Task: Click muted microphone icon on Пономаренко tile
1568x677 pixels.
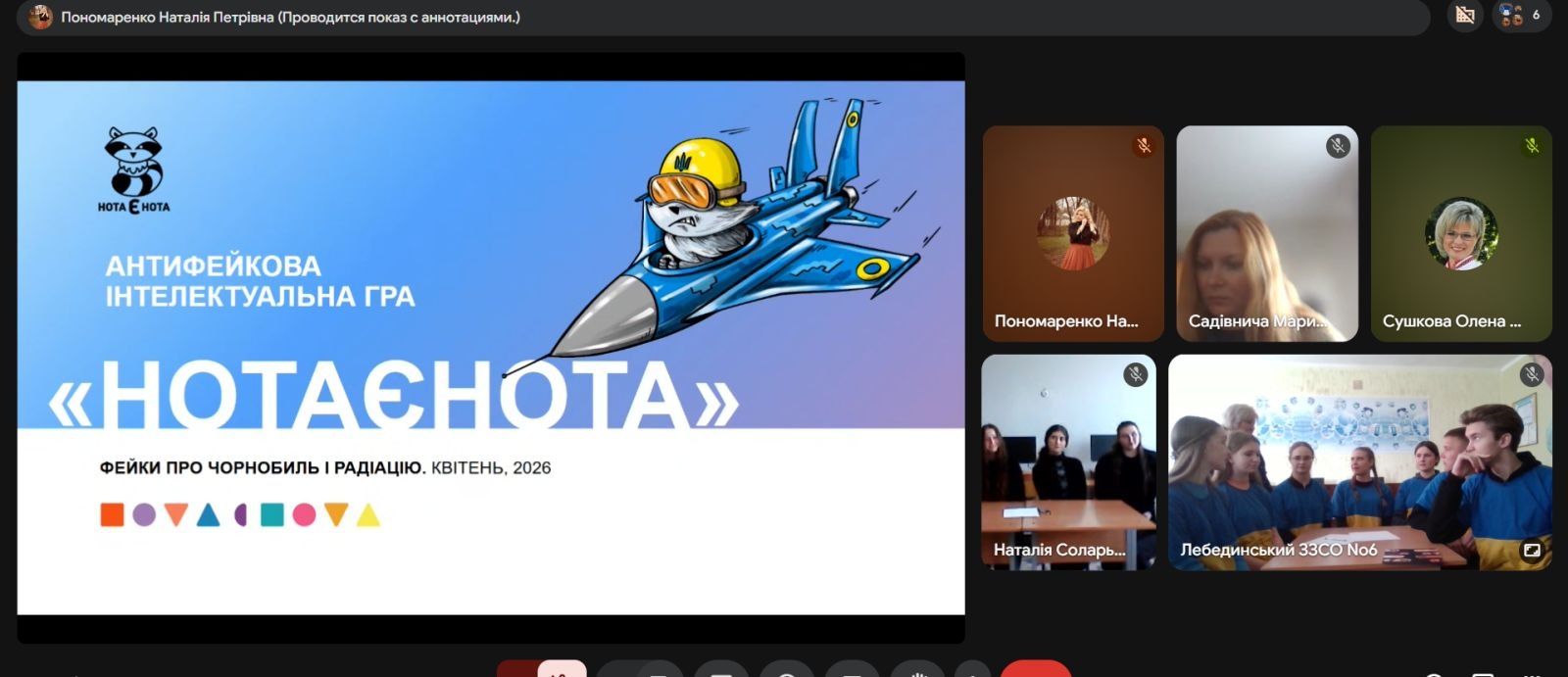Action: tap(1143, 146)
